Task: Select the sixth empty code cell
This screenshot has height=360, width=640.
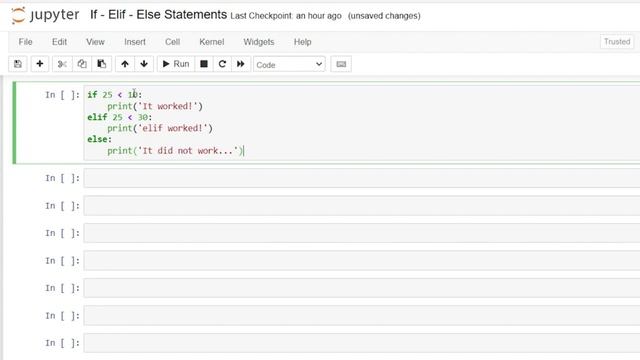Action: [362, 316]
